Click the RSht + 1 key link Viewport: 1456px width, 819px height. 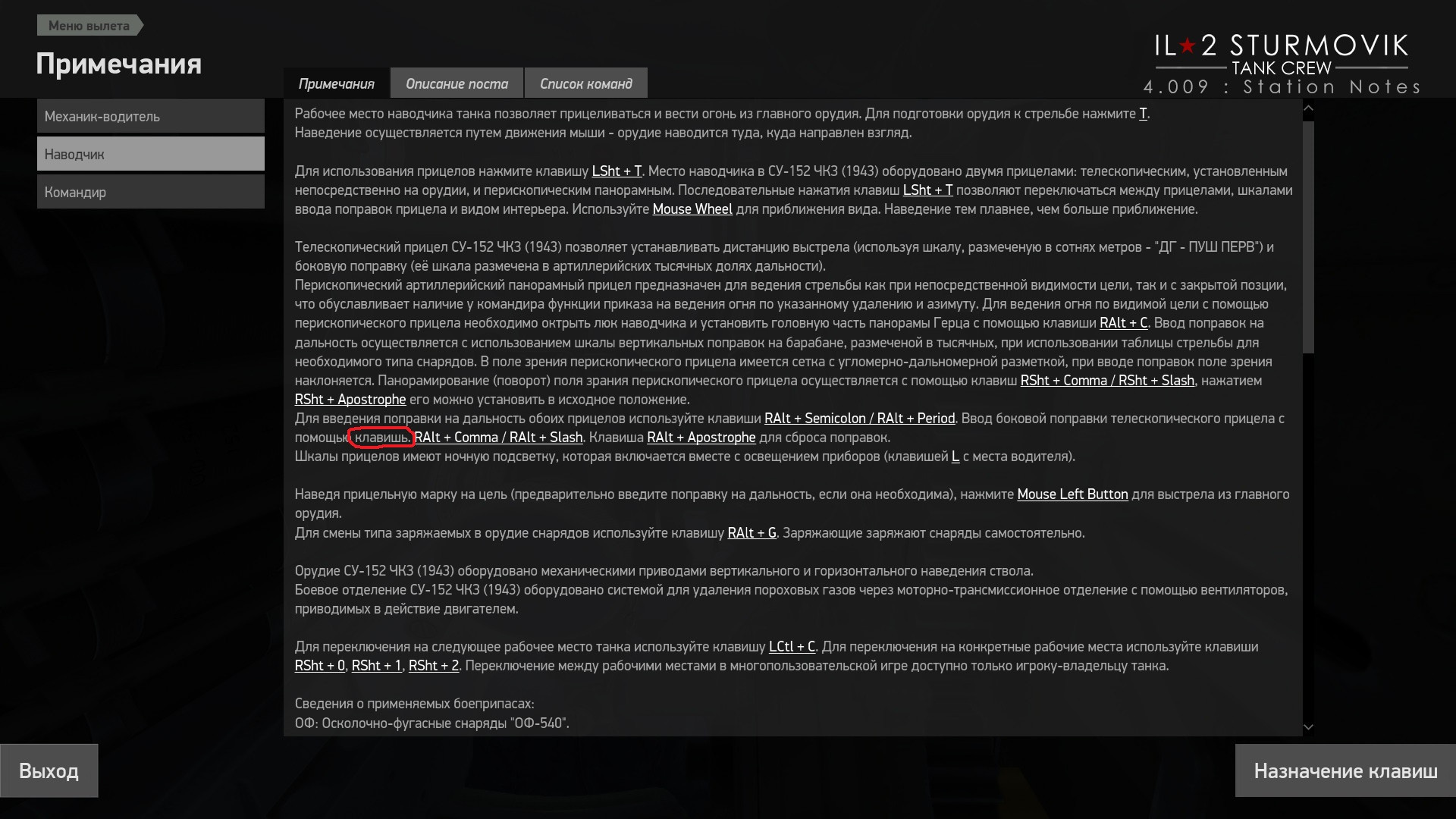[x=376, y=666]
